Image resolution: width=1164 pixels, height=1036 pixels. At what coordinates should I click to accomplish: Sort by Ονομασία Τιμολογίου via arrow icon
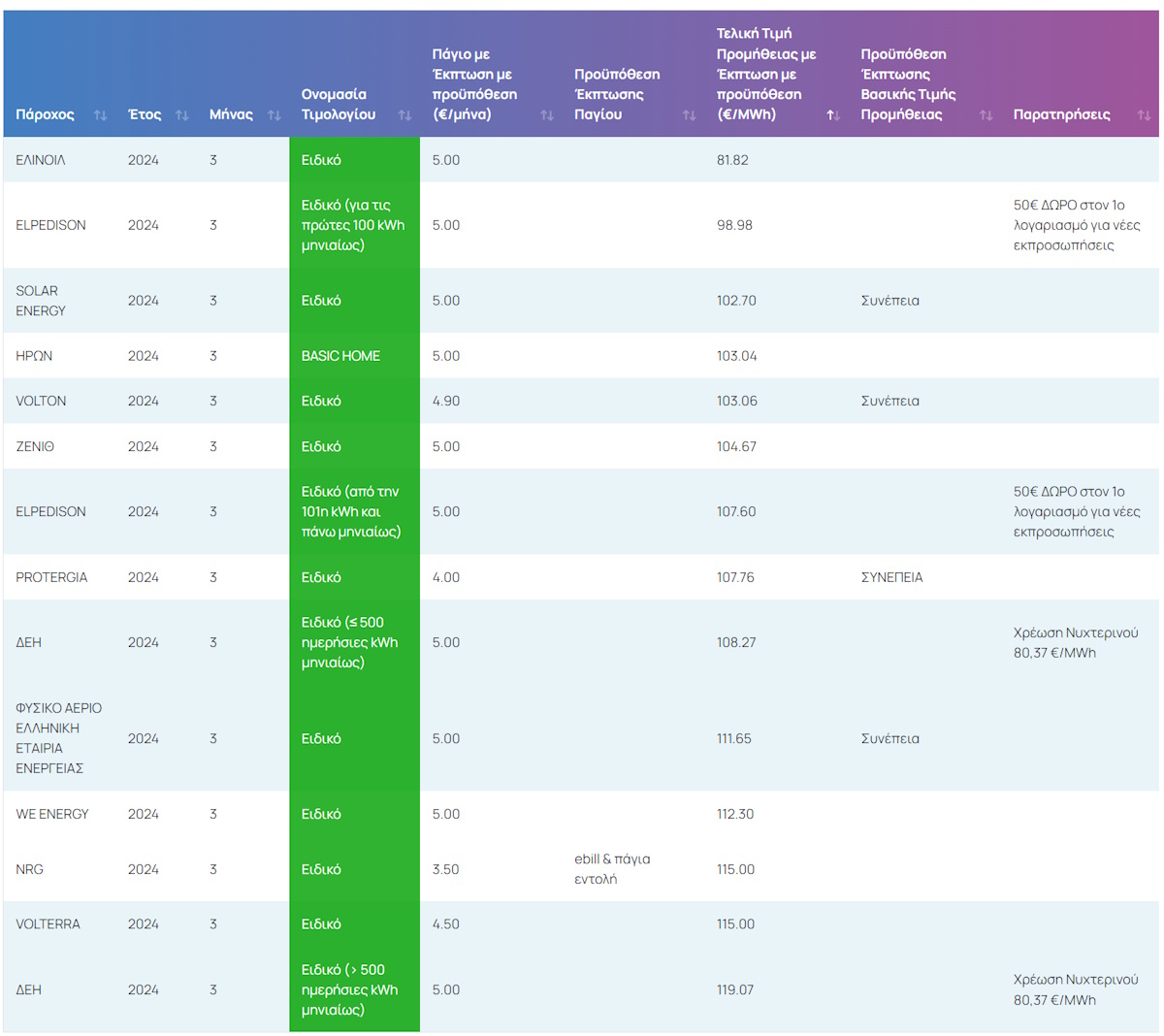(x=404, y=115)
